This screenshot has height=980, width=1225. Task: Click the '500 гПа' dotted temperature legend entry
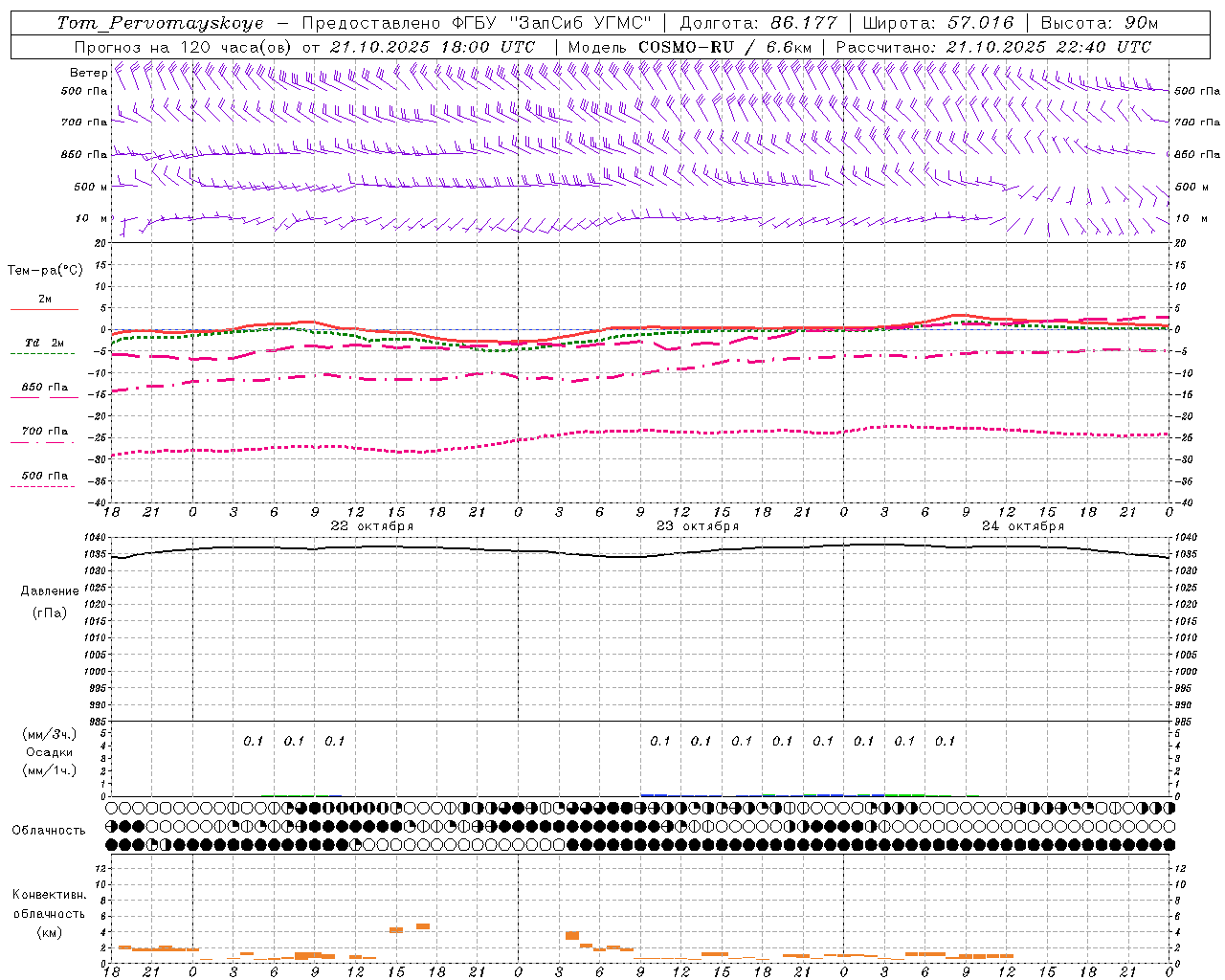click(x=45, y=476)
